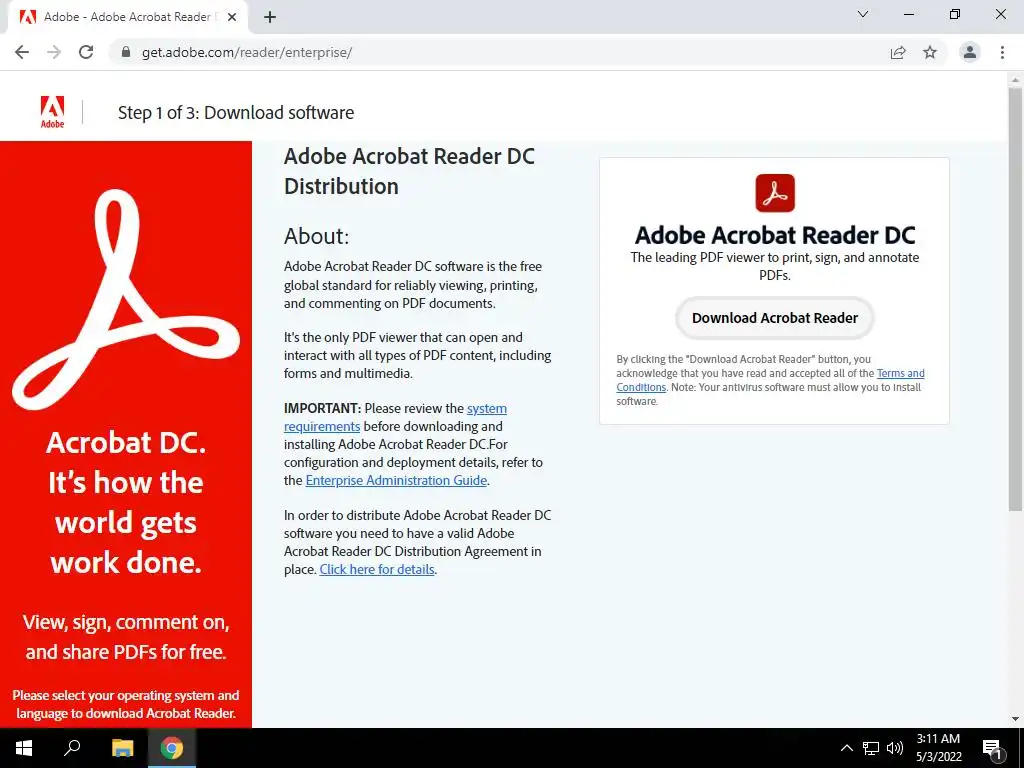Open a new tab with plus button

point(270,18)
